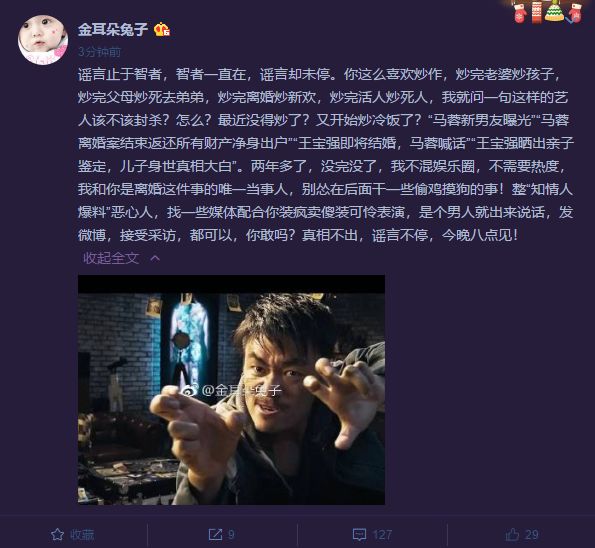Click the like count 29

tap(531, 535)
